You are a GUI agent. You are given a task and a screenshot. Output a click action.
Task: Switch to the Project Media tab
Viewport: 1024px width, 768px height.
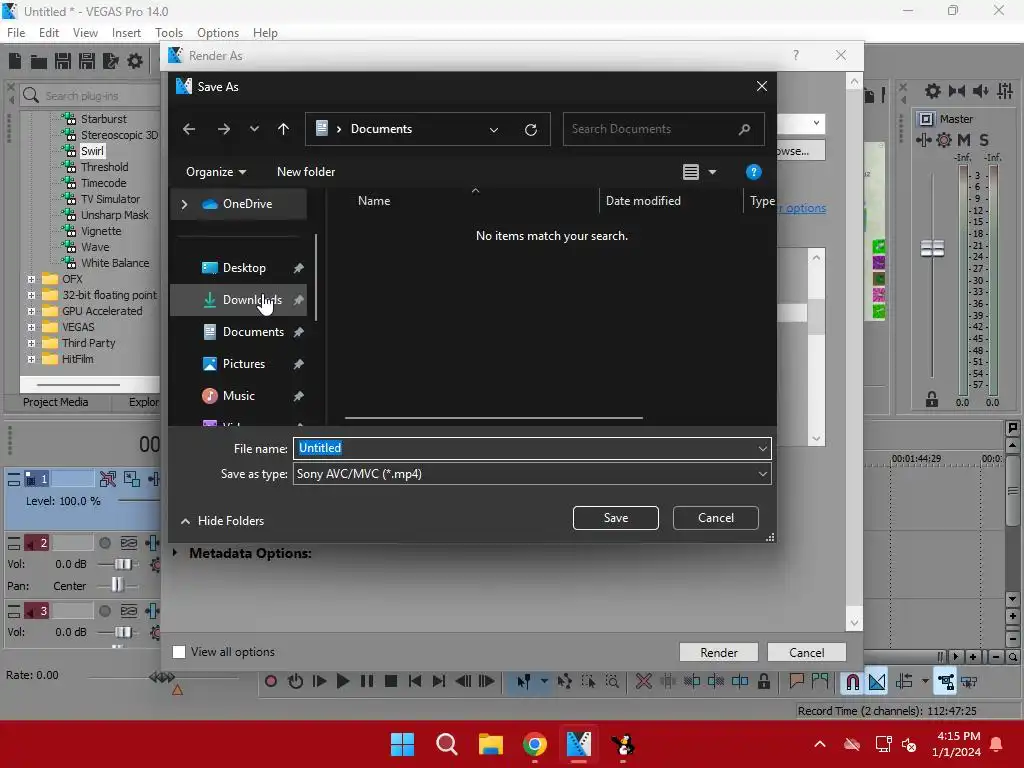[56, 402]
